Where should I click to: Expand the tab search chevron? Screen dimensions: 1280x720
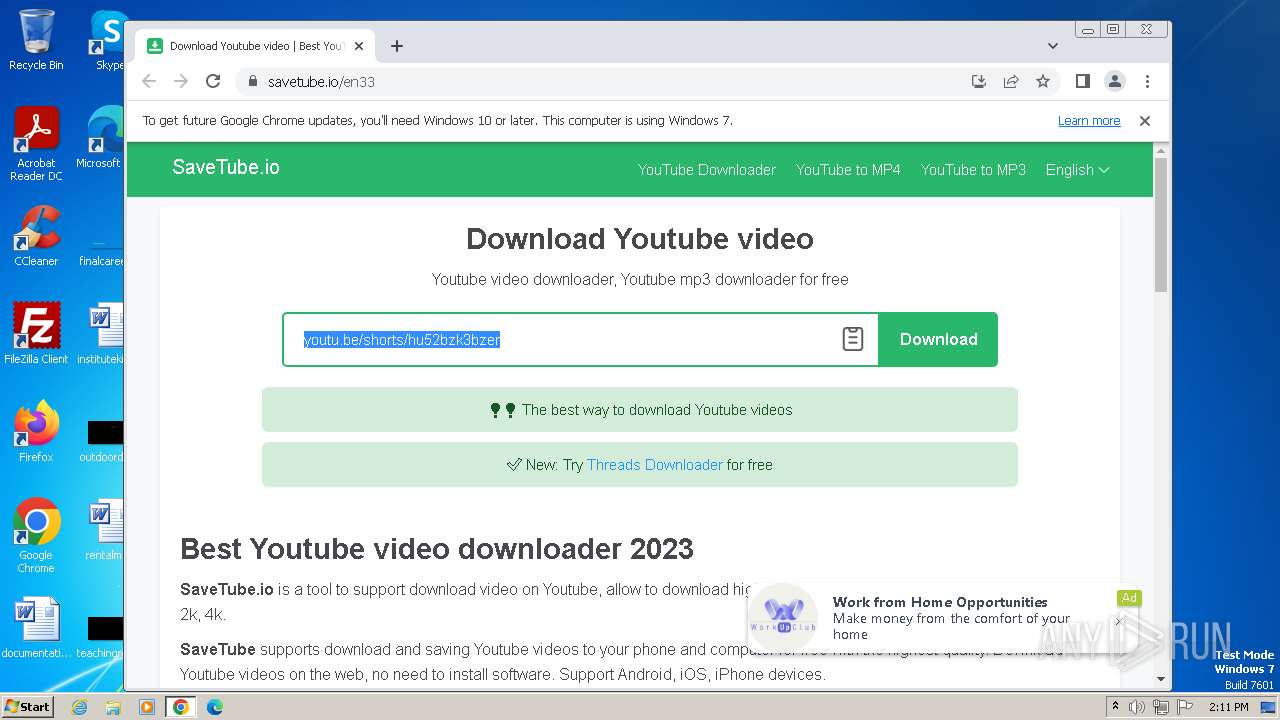[1053, 46]
